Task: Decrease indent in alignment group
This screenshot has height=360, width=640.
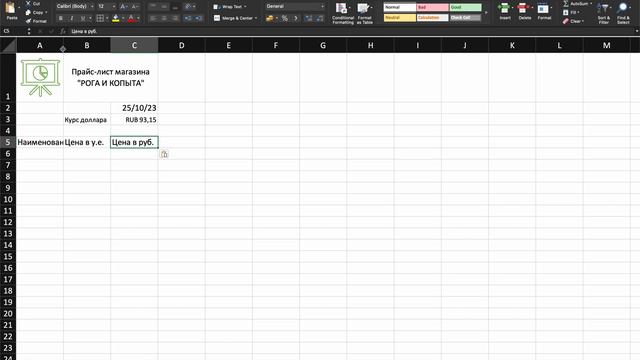Action: tap(187, 18)
